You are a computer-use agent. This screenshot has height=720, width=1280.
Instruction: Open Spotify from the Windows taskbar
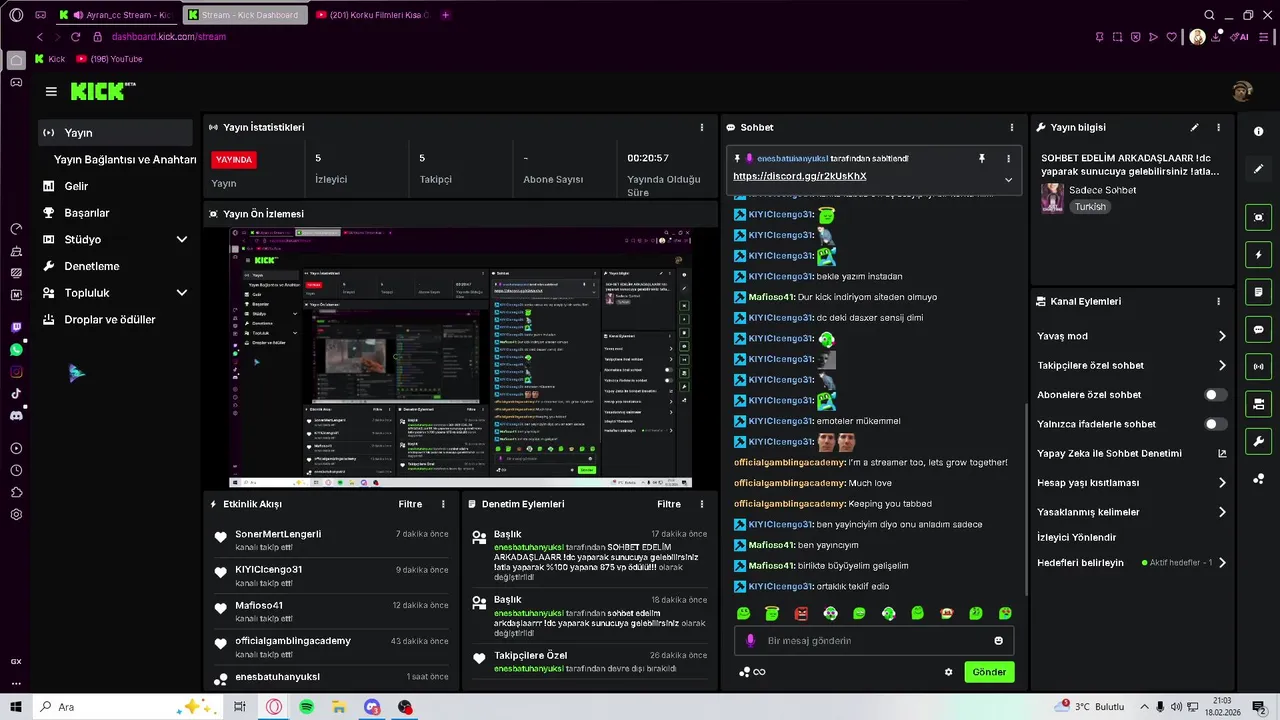(x=306, y=707)
